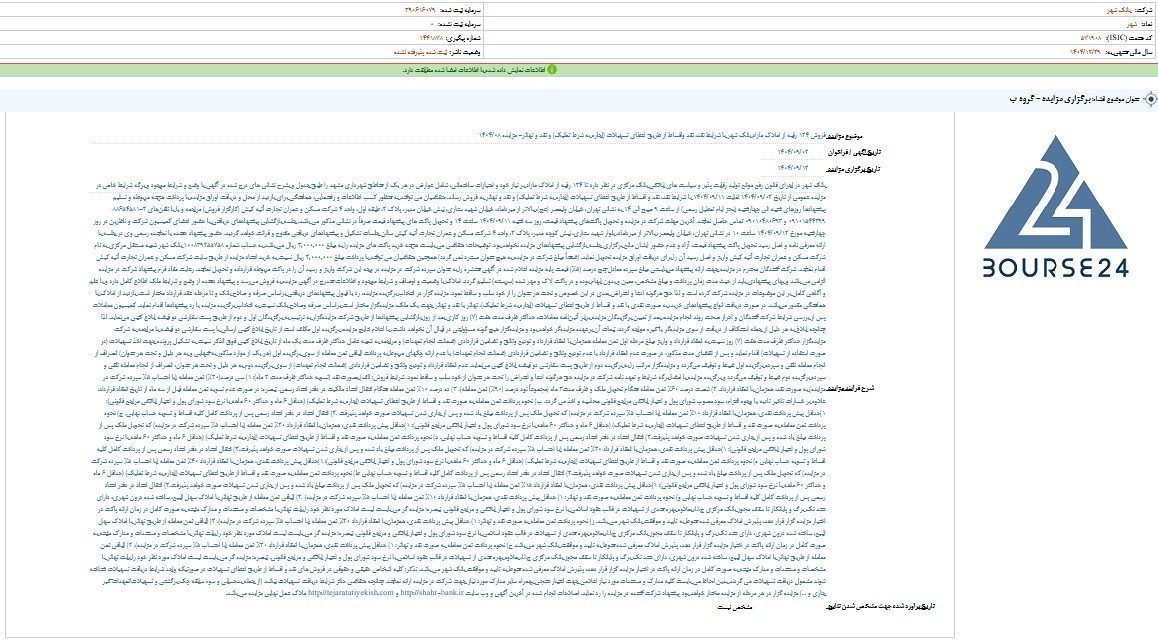The image size is (1158, 642).
Task: Click the مشخص نیست value at the bottom
Action: point(735,607)
